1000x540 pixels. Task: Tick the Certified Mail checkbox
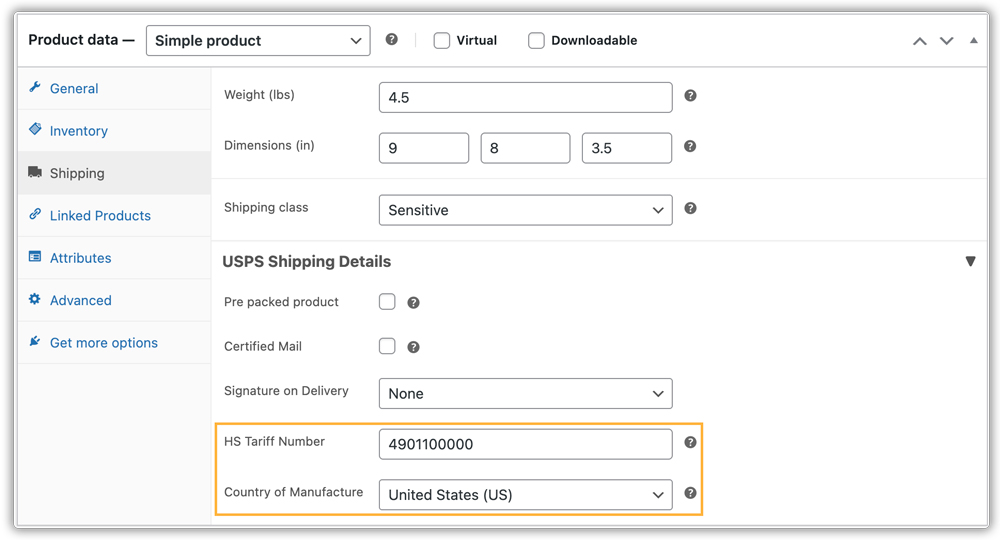[387, 346]
